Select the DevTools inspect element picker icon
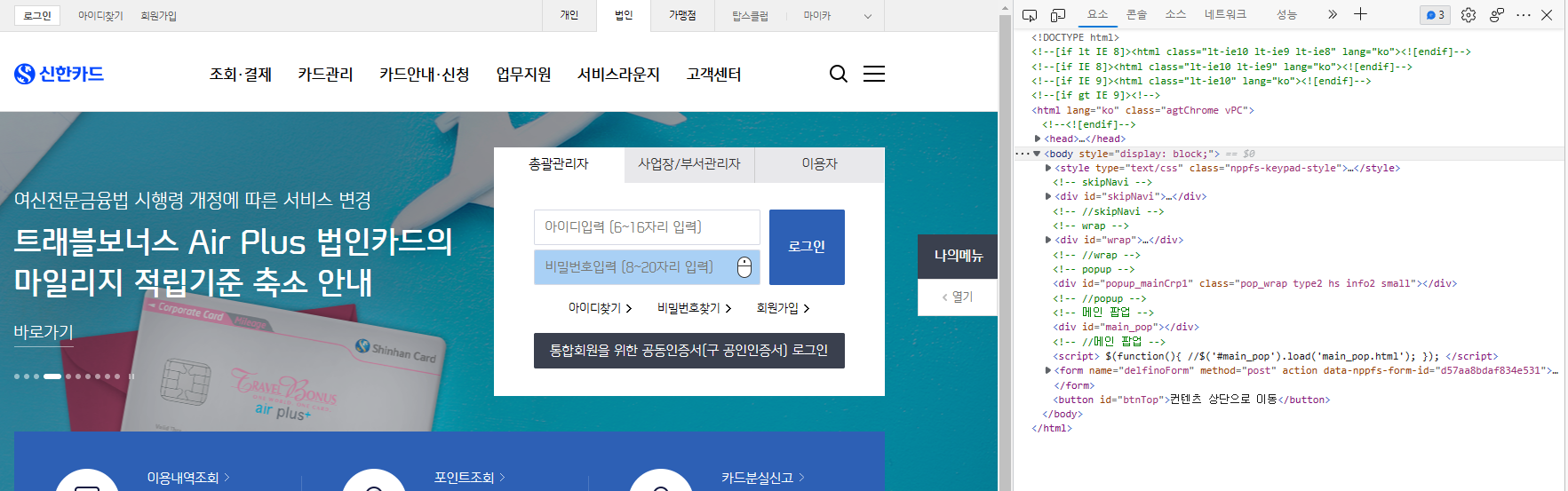The width and height of the screenshot is (1568, 491). point(1030,15)
